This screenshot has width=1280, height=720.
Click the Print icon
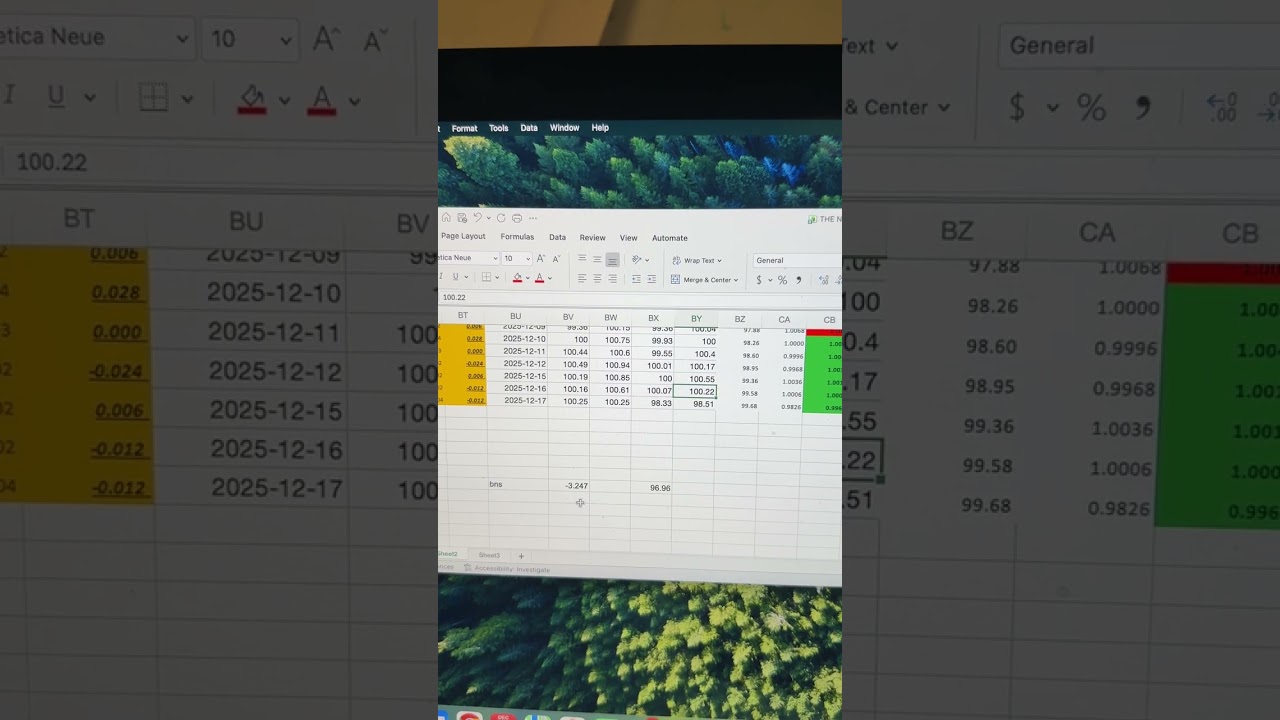[517, 218]
